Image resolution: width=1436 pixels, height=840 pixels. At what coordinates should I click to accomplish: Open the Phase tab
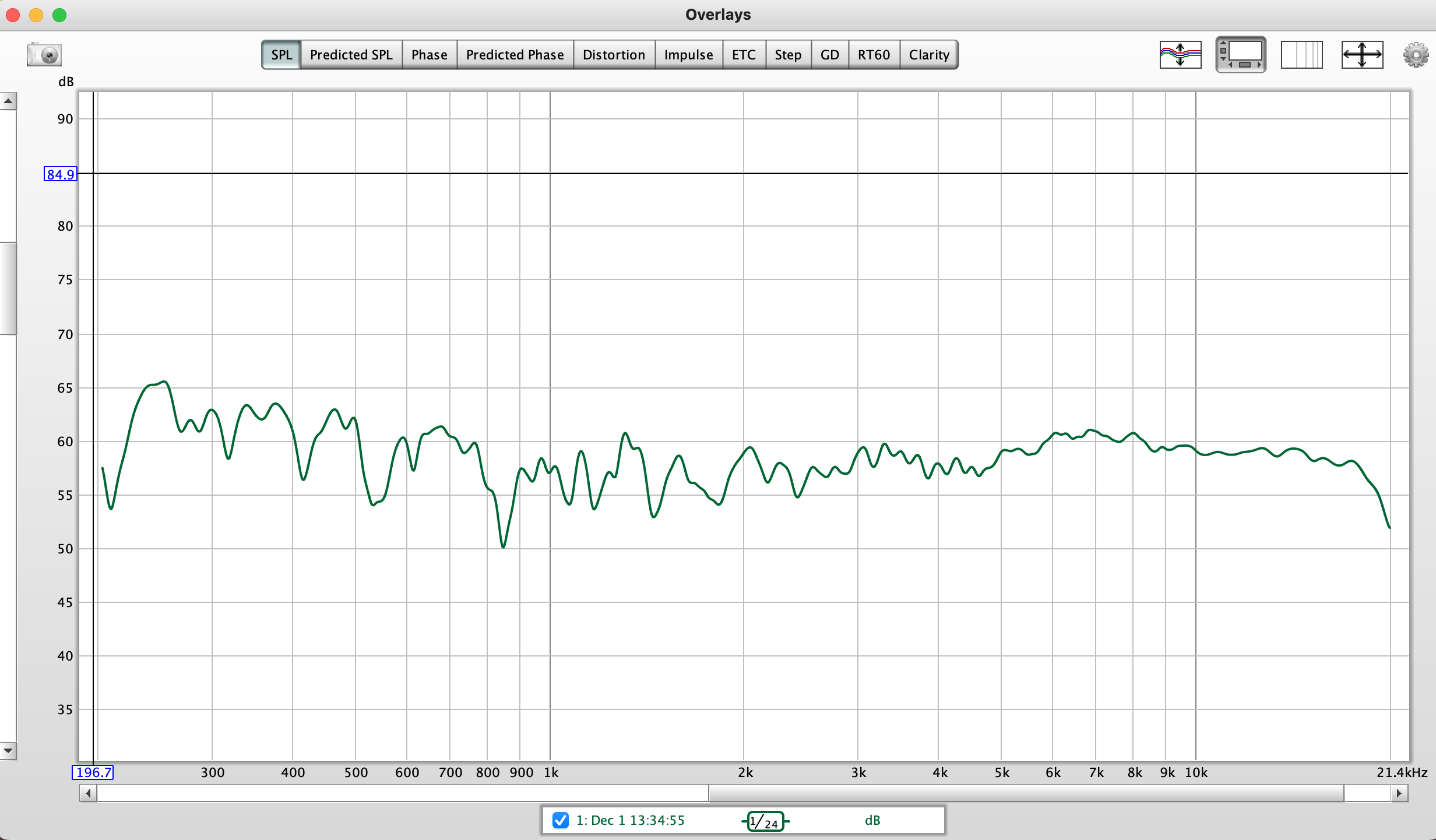[x=430, y=55]
